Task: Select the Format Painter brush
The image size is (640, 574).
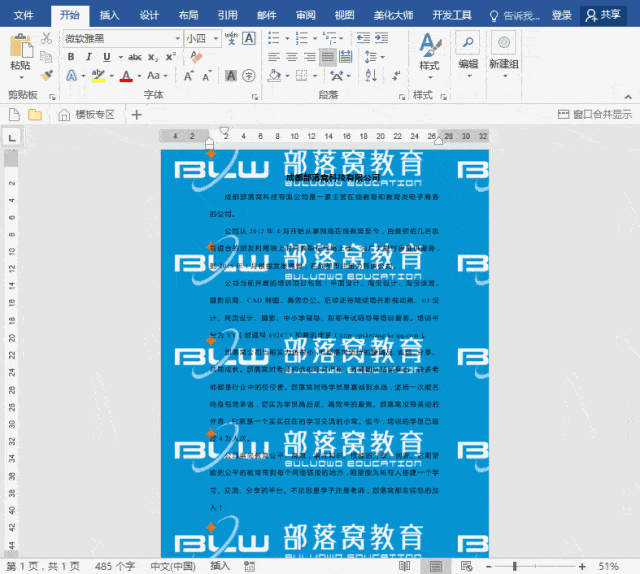Action: coord(47,76)
